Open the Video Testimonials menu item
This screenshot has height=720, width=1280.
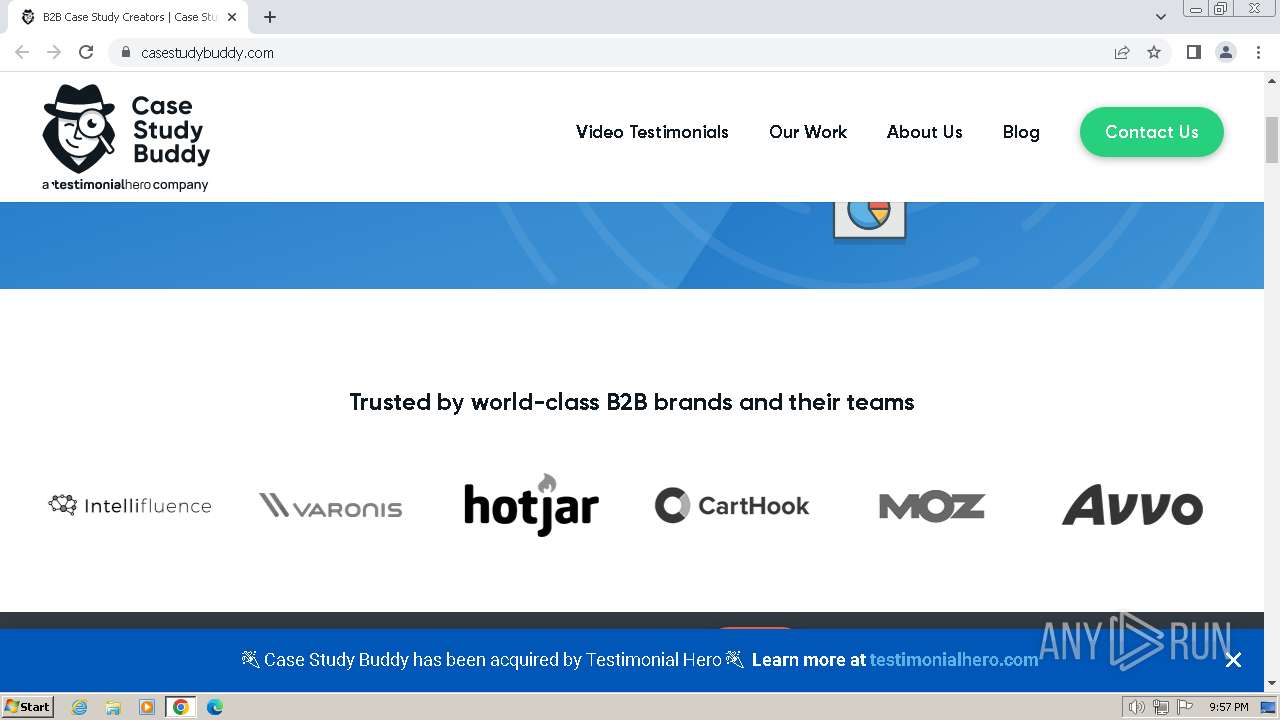(652, 132)
